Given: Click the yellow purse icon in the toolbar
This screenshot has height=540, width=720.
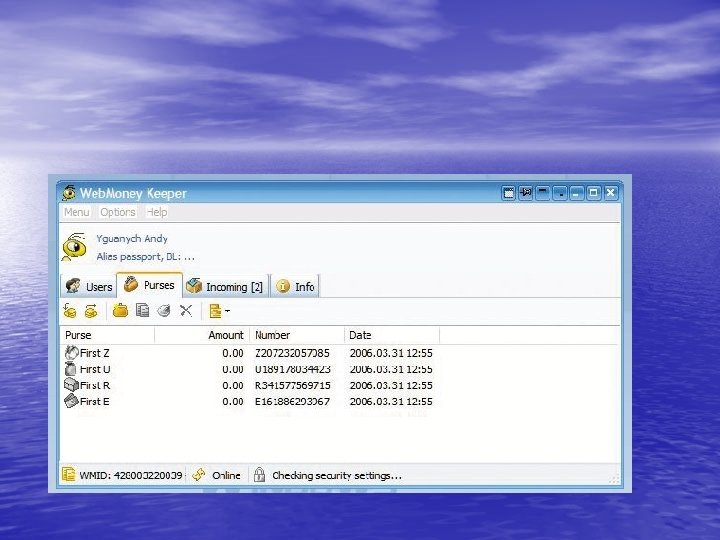Looking at the screenshot, I should [120, 311].
